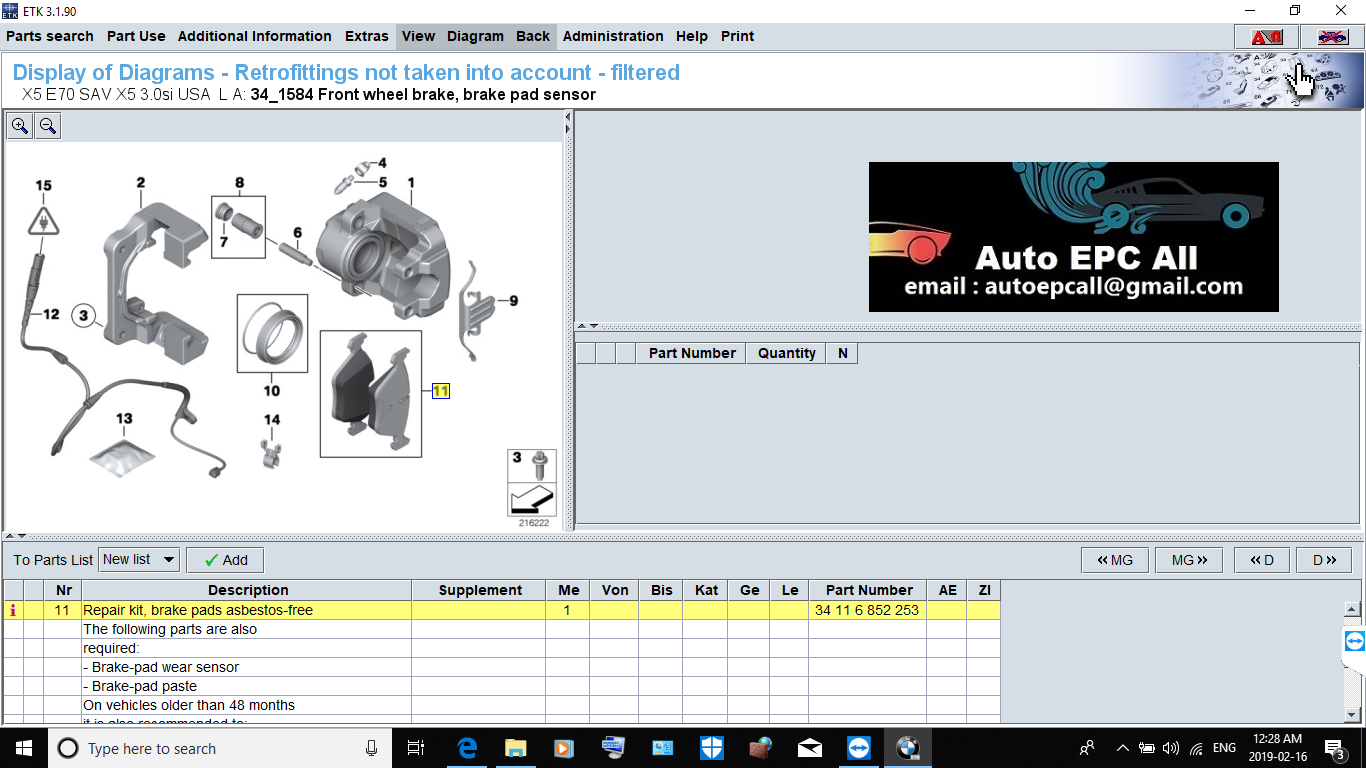The width and height of the screenshot is (1366, 768).
Task: Select the Diagram menu item
Action: tap(475, 36)
